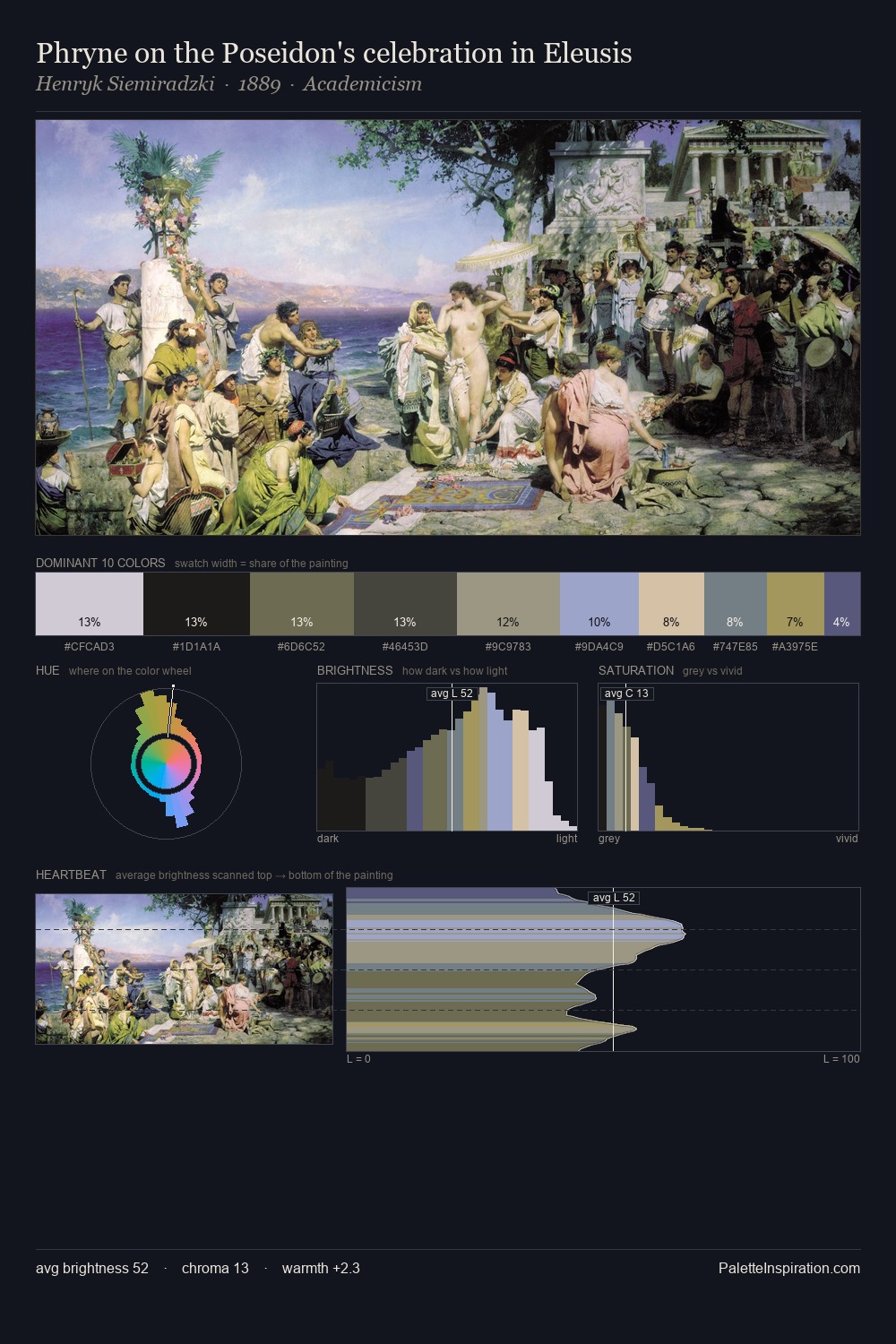This screenshot has height=1344, width=896.
Task: Select the khaki-grey 12% color swatch
Action: click(508, 604)
